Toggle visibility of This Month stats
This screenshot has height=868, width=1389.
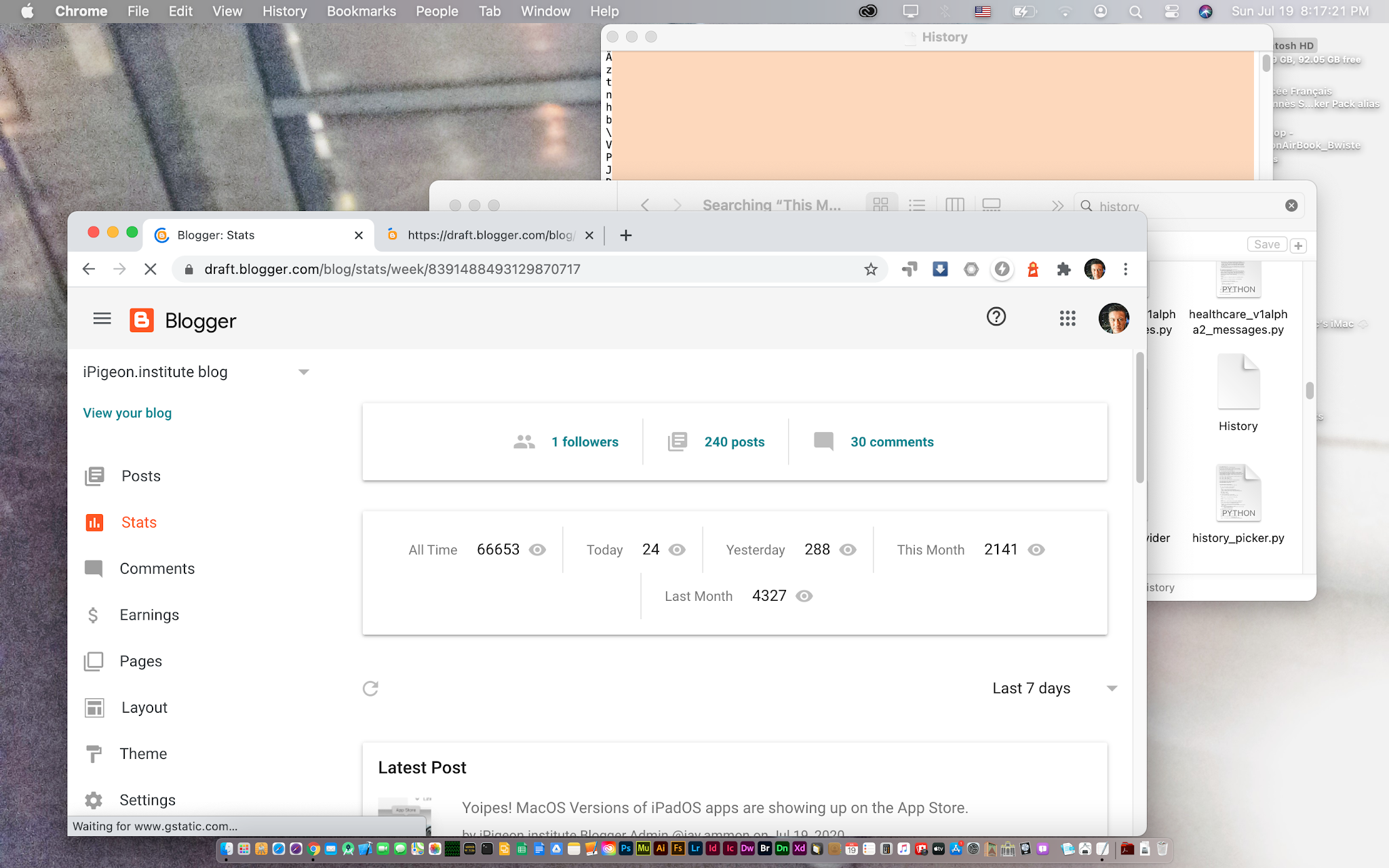pos(1039,549)
